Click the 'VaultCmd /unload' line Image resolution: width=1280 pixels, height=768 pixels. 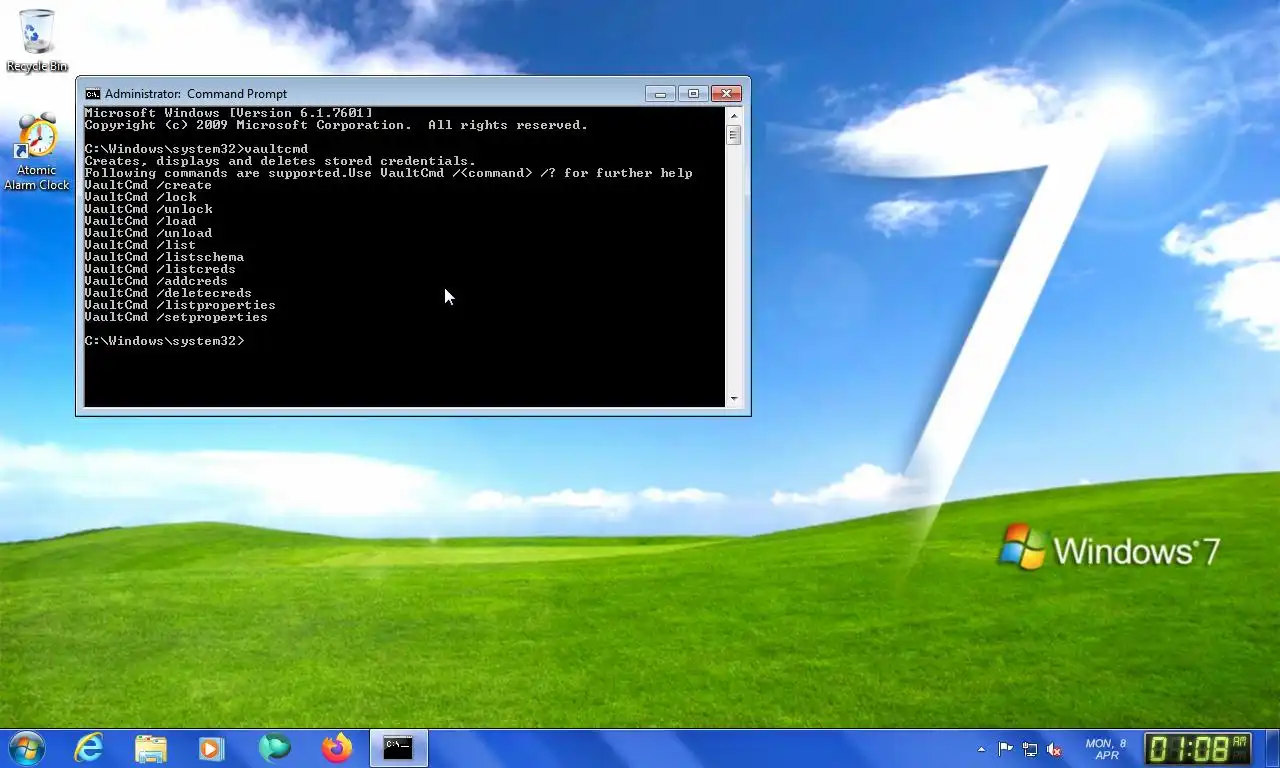coord(148,233)
